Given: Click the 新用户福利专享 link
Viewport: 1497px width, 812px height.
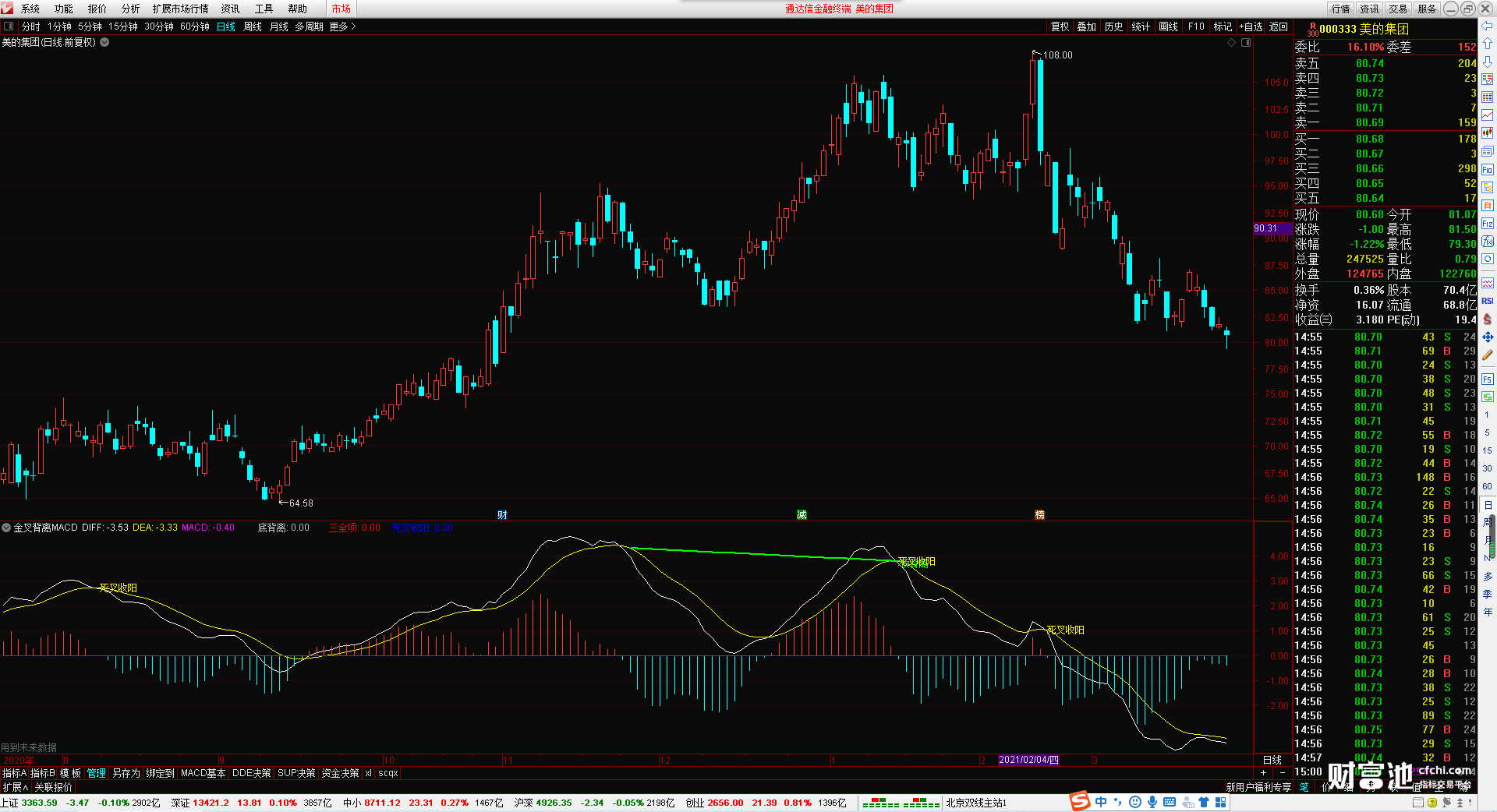Looking at the screenshot, I should (x=1258, y=787).
